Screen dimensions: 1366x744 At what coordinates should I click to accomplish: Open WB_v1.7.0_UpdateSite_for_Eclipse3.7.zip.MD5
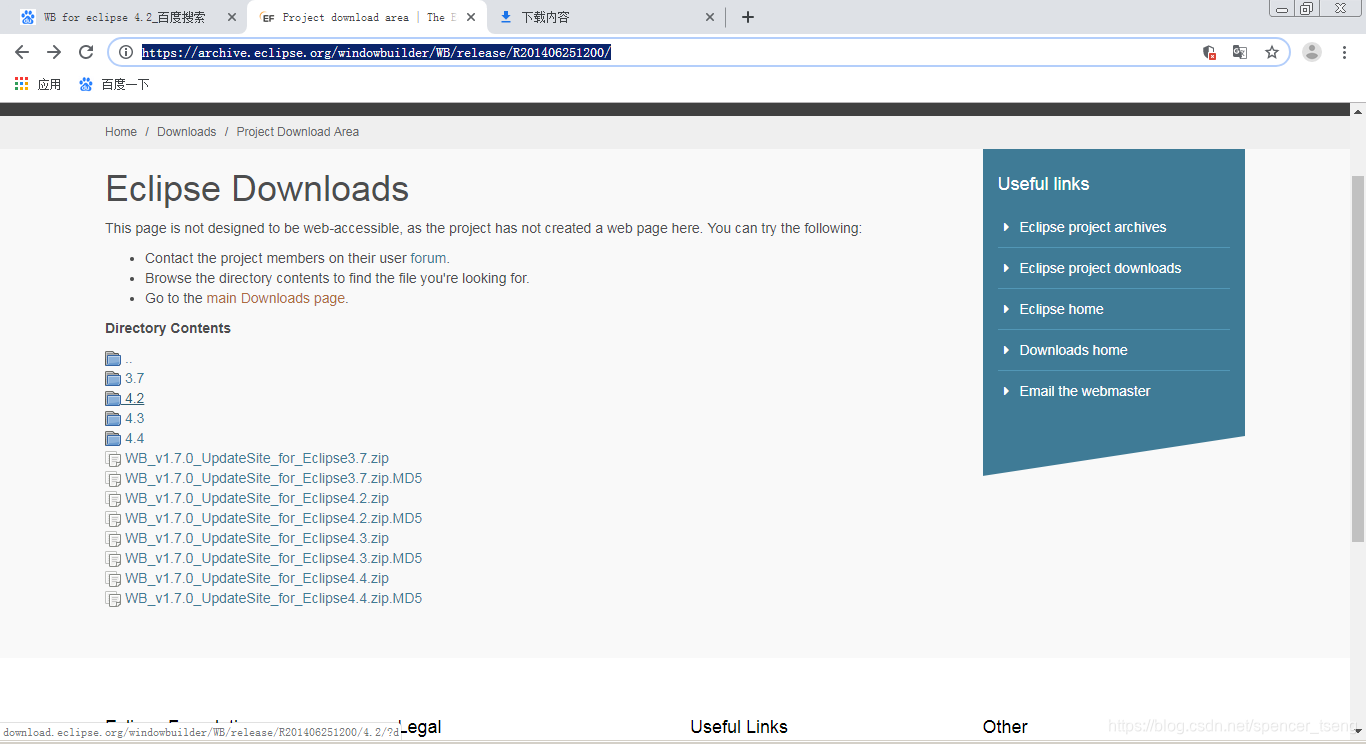point(273,479)
